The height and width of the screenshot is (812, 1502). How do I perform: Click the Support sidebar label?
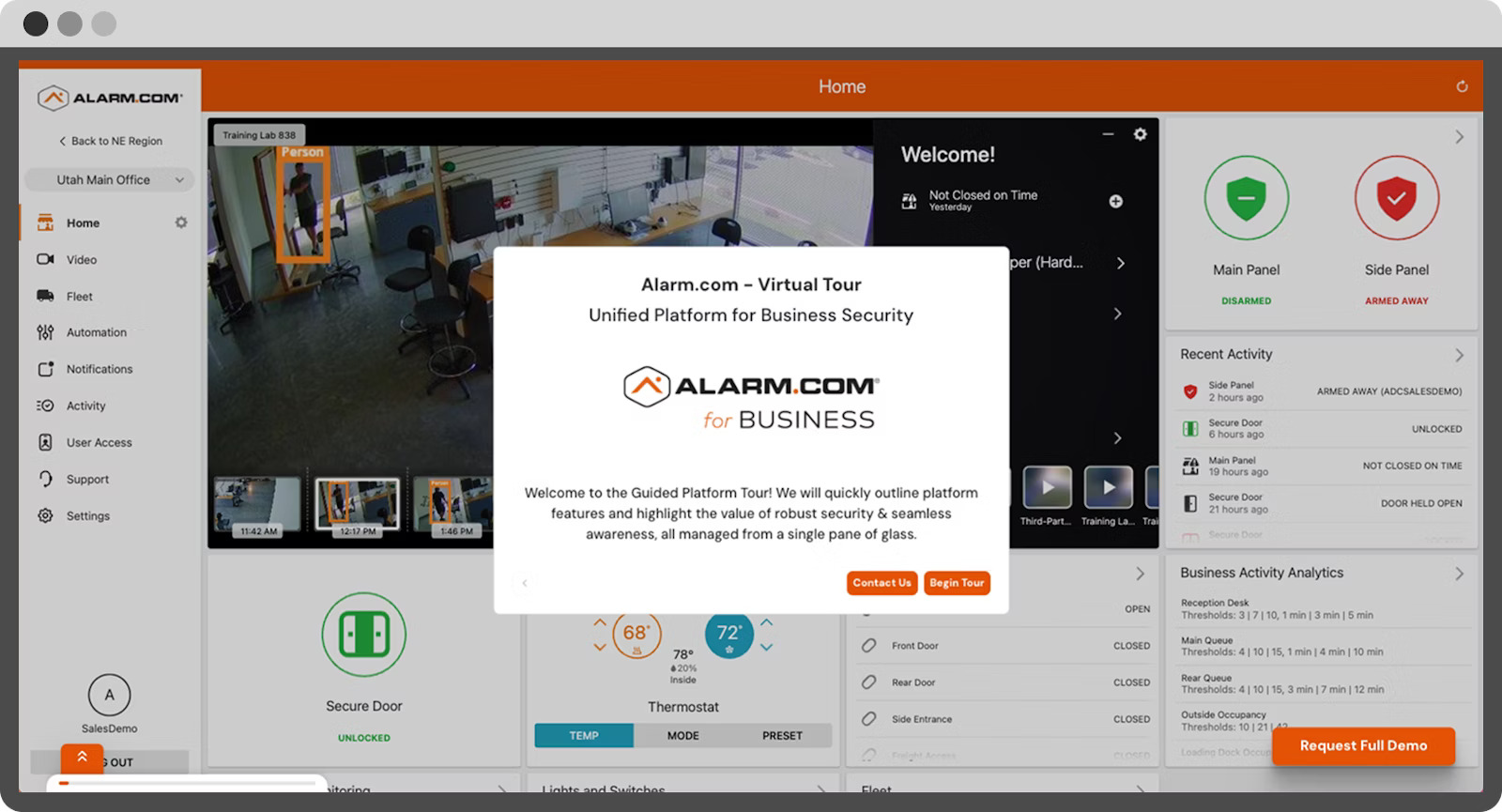[x=87, y=480]
